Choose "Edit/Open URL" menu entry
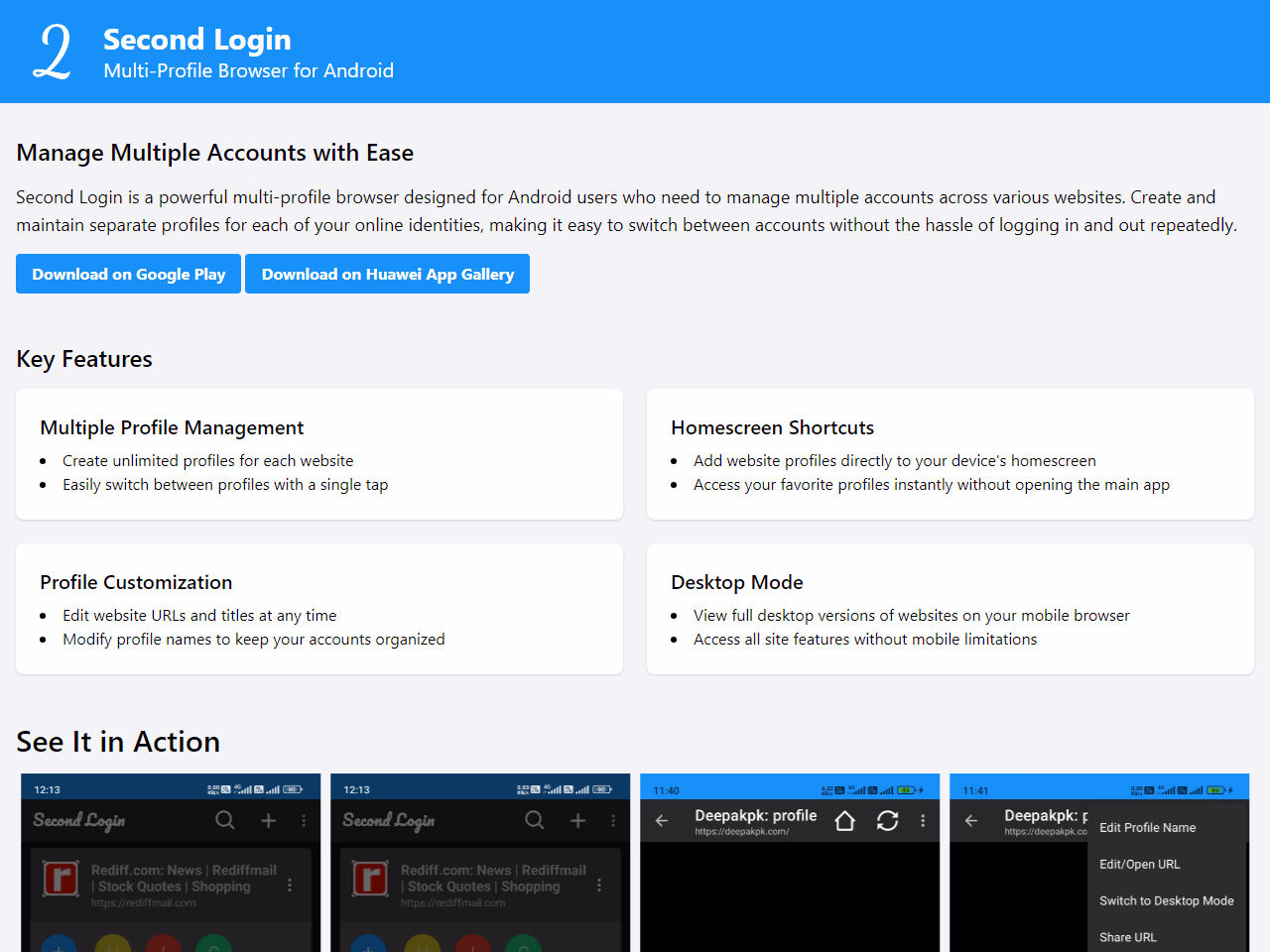Screen dimensions: 1270x952 pos(1139,865)
